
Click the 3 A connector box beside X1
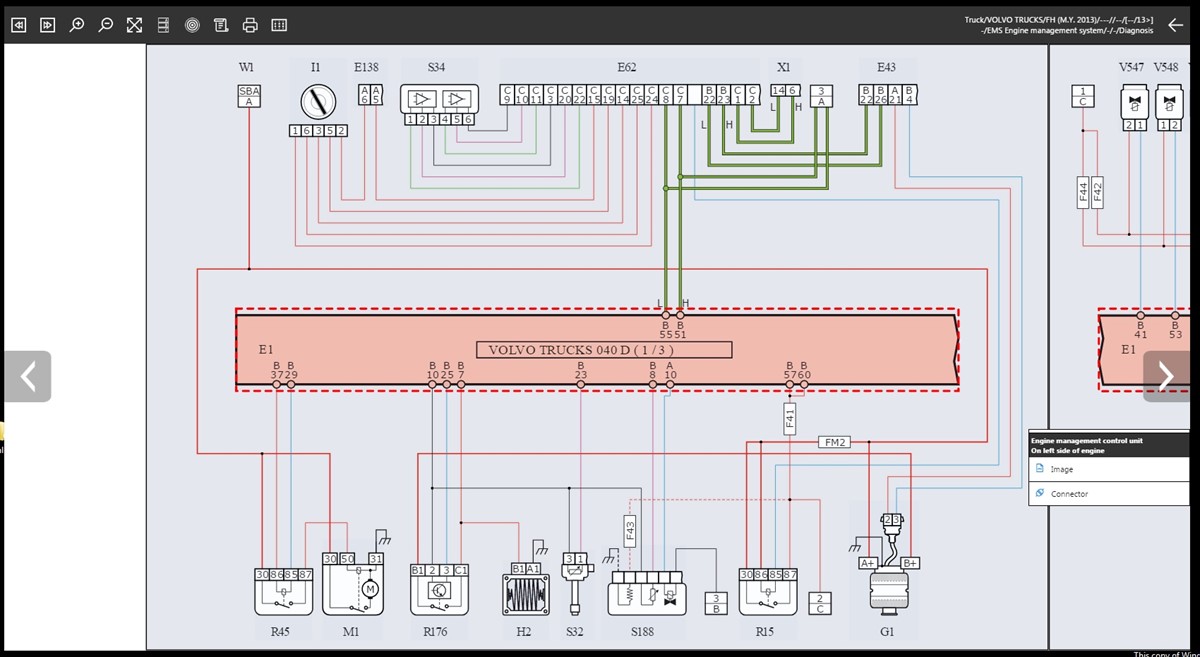pos(821,96)
